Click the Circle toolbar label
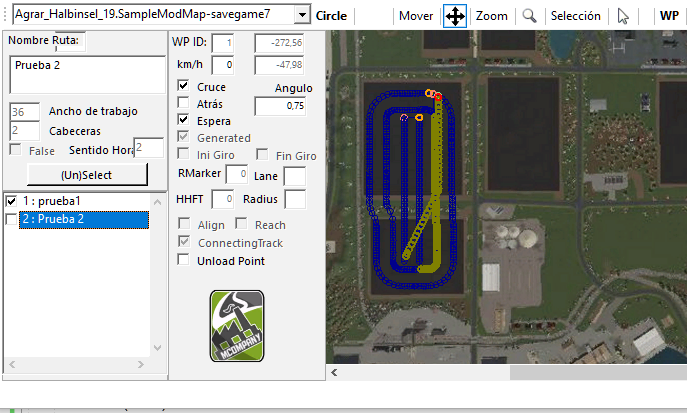Image resolution: width=687 pixels, height=413 pixels. [x=331, y=16]
